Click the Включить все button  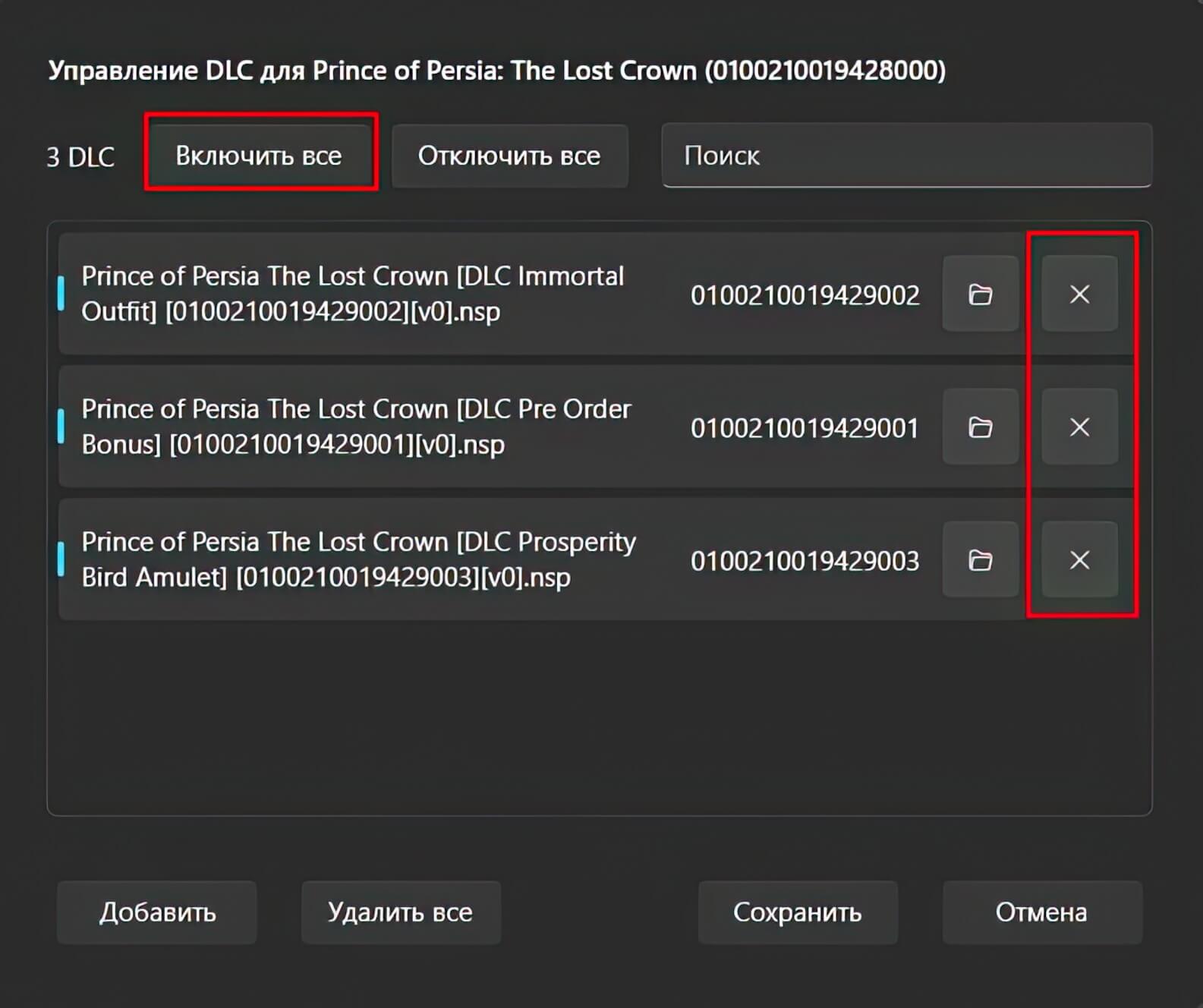click(259, 156)
